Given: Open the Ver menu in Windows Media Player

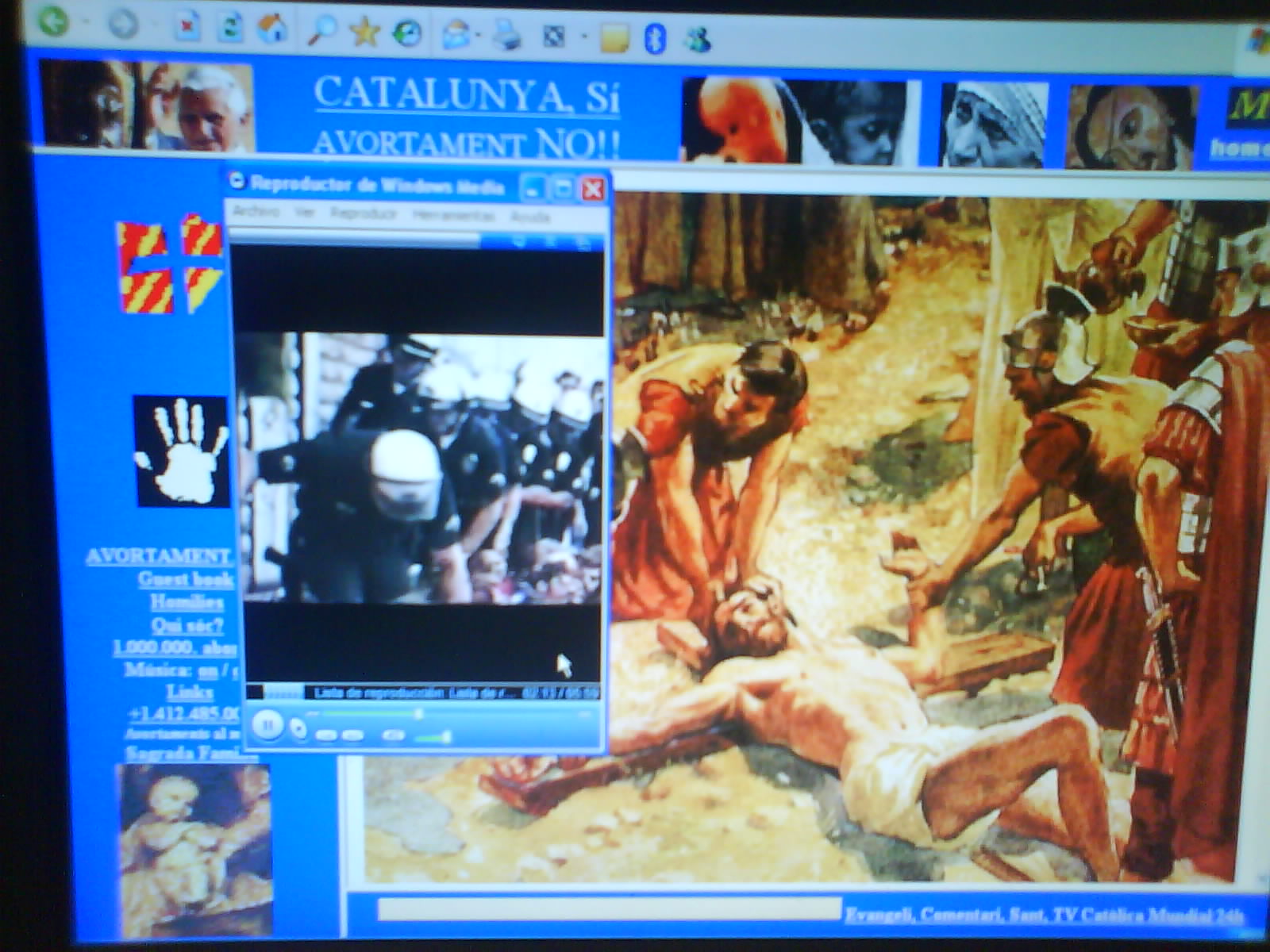Looking at the screenshot, I should point(305,212).
